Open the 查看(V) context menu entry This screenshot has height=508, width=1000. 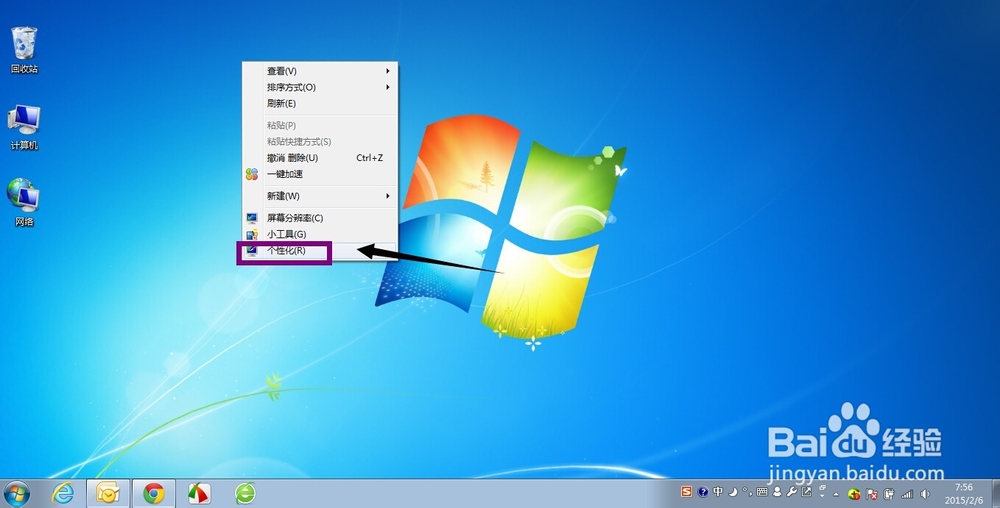320,71
